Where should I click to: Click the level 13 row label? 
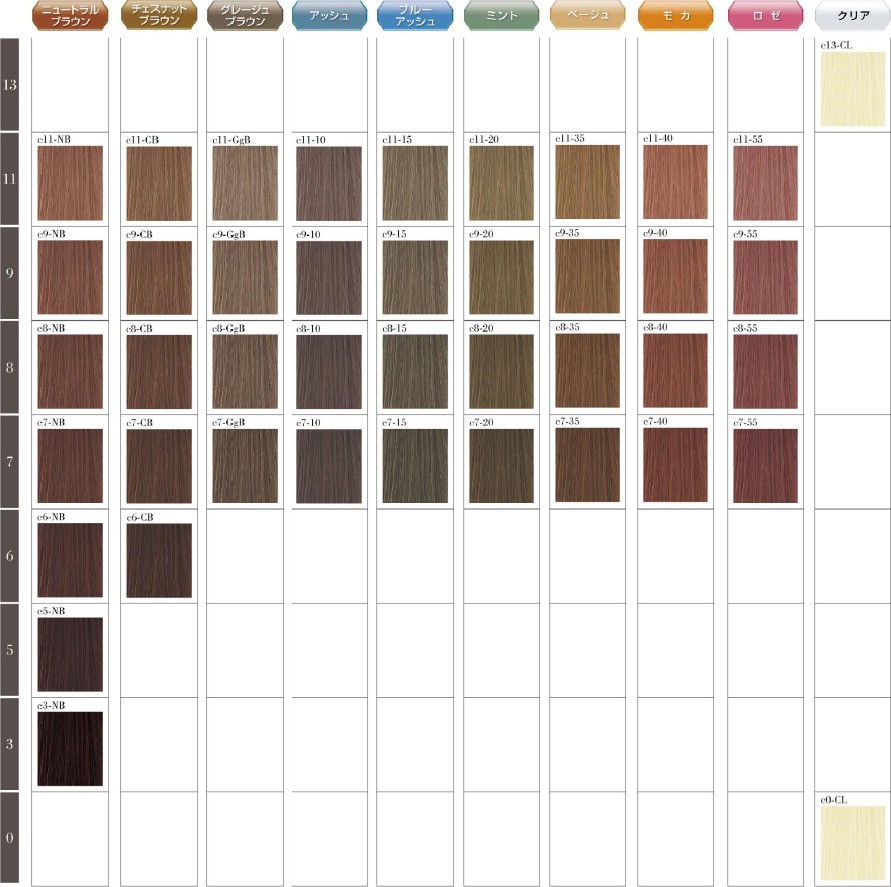(11, 85)
